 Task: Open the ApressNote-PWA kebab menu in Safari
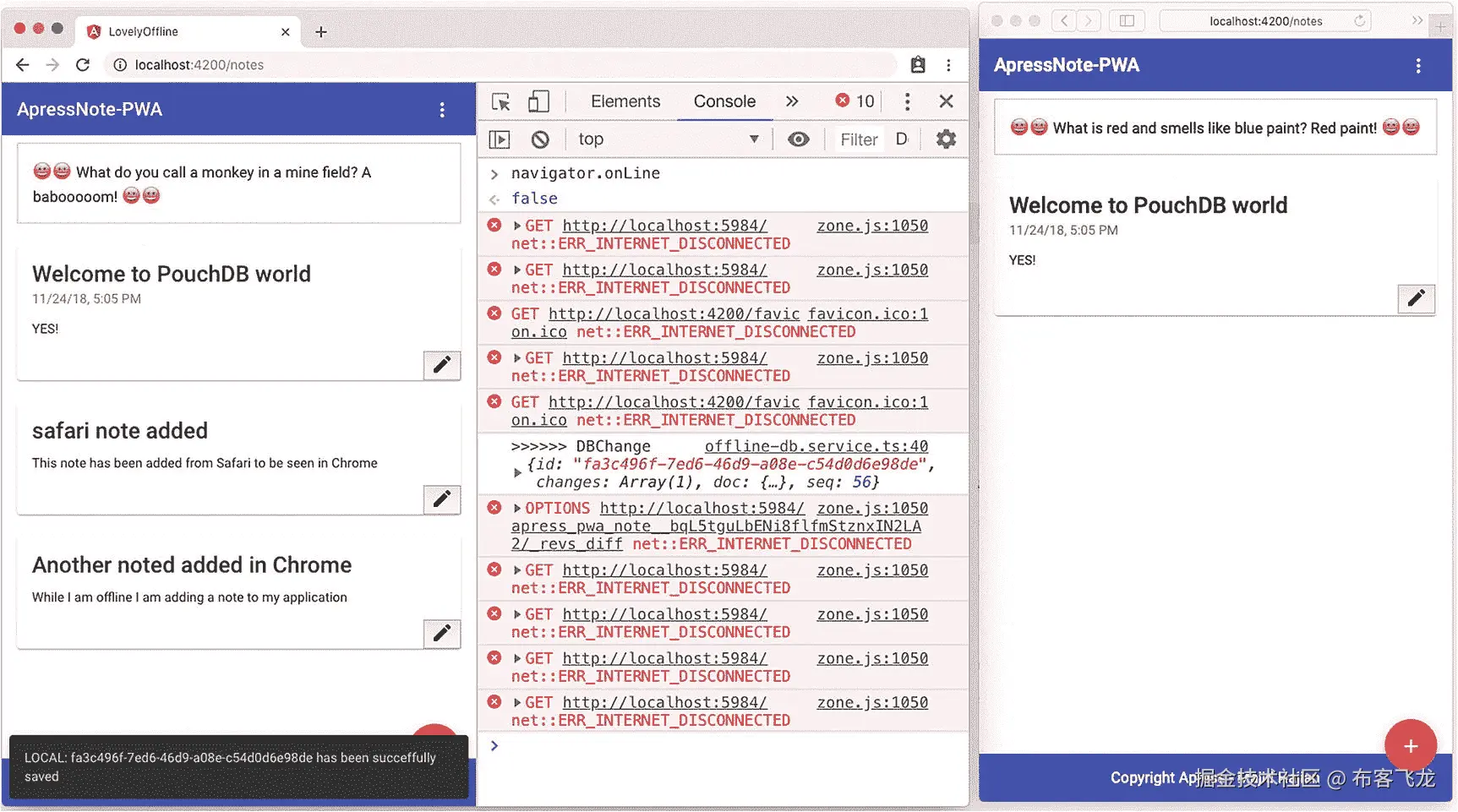pos(1418,66)
